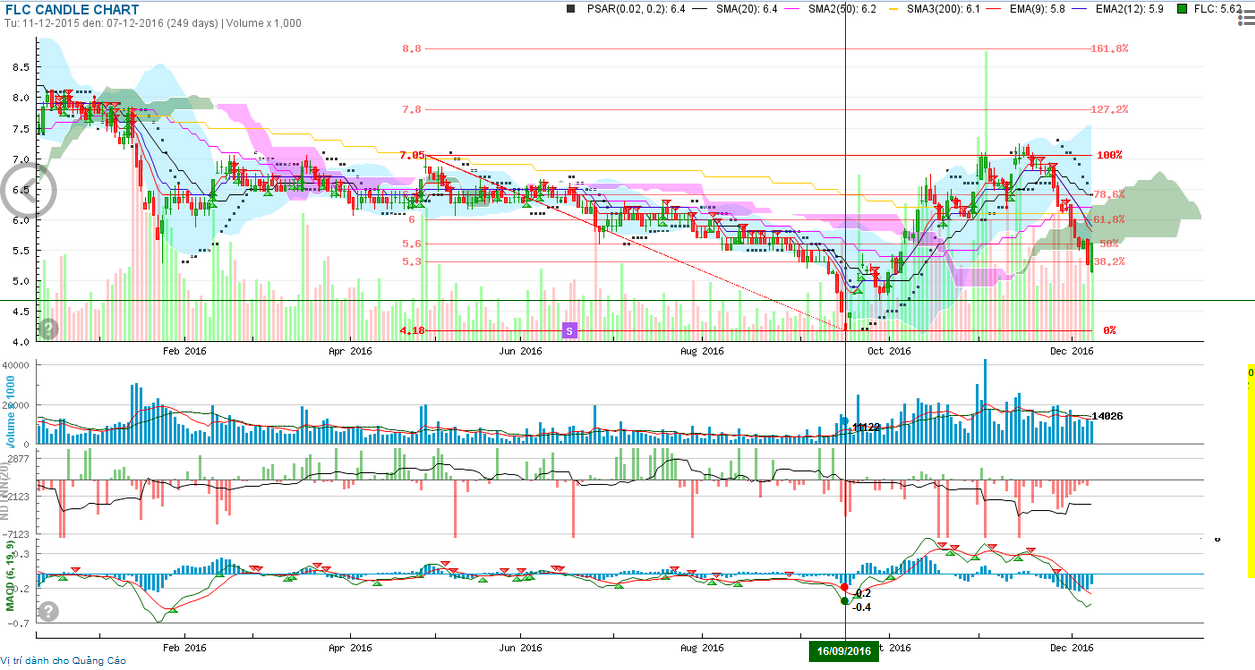
Task: Click the circular back arrow on chart
Action: click(x=26, y=190)
